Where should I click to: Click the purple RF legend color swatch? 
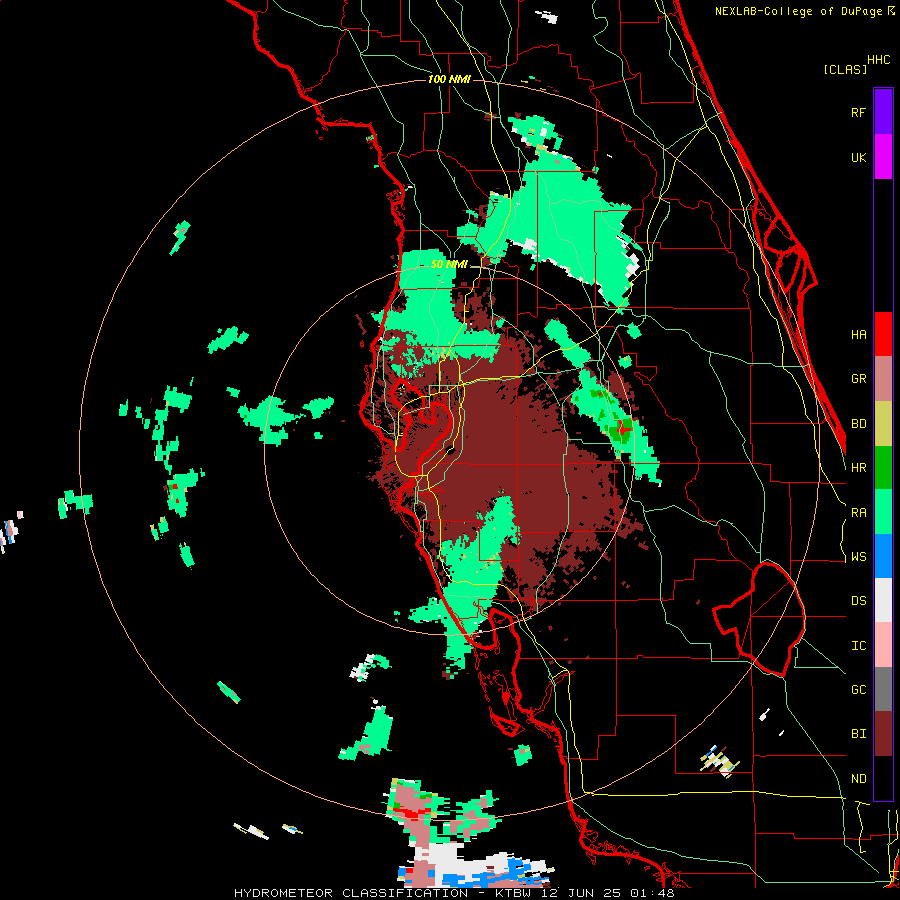coord(883,112)
